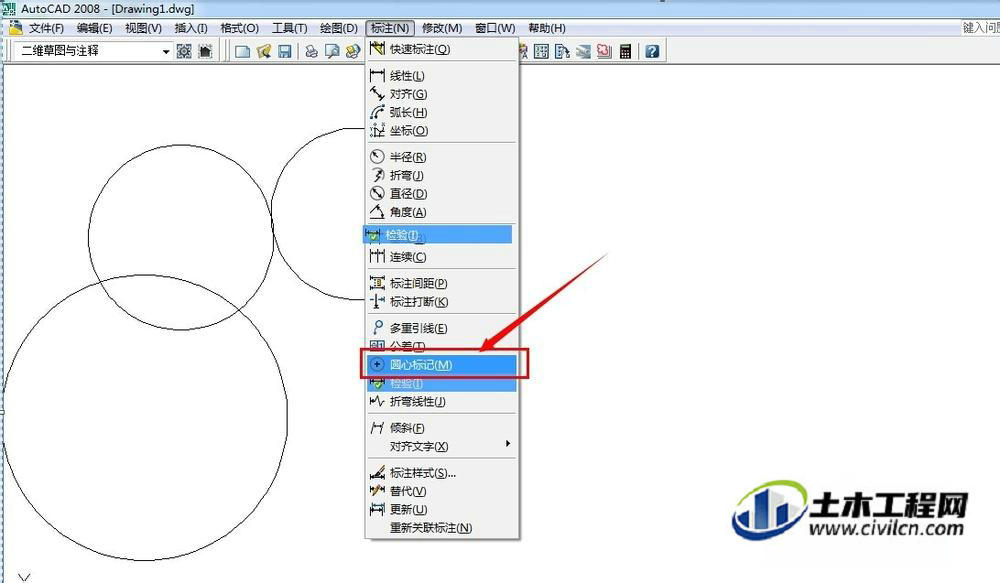Open the 绘图(D) menu

(x=339, y=28)
